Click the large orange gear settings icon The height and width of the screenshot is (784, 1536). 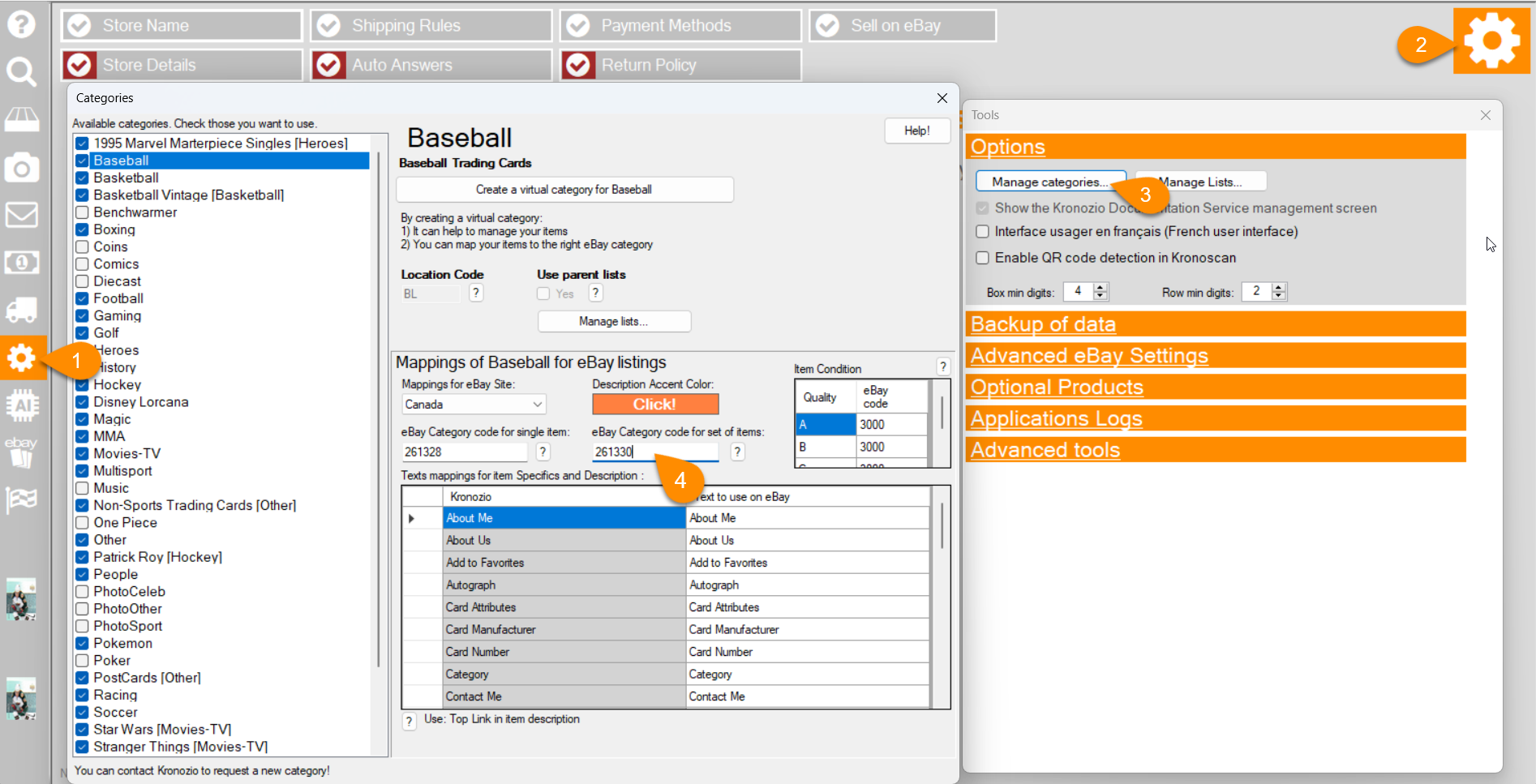1491,41
